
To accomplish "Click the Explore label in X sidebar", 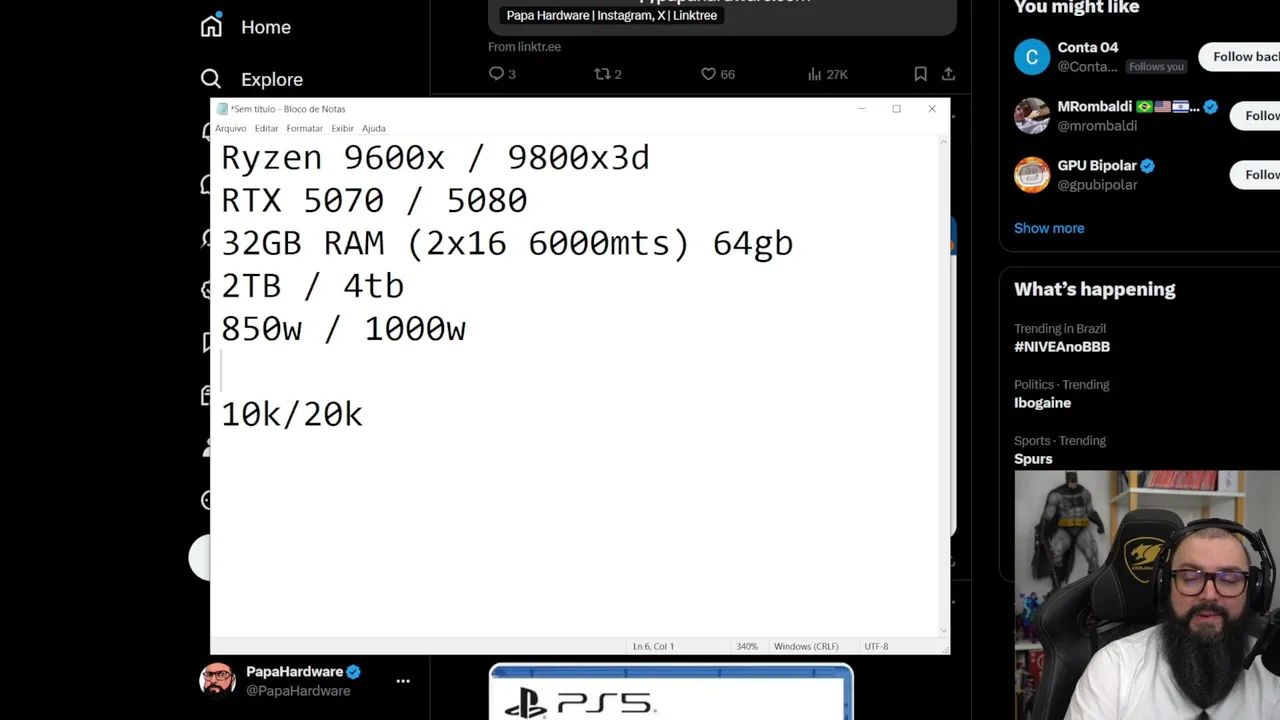I will coord(272,79).
